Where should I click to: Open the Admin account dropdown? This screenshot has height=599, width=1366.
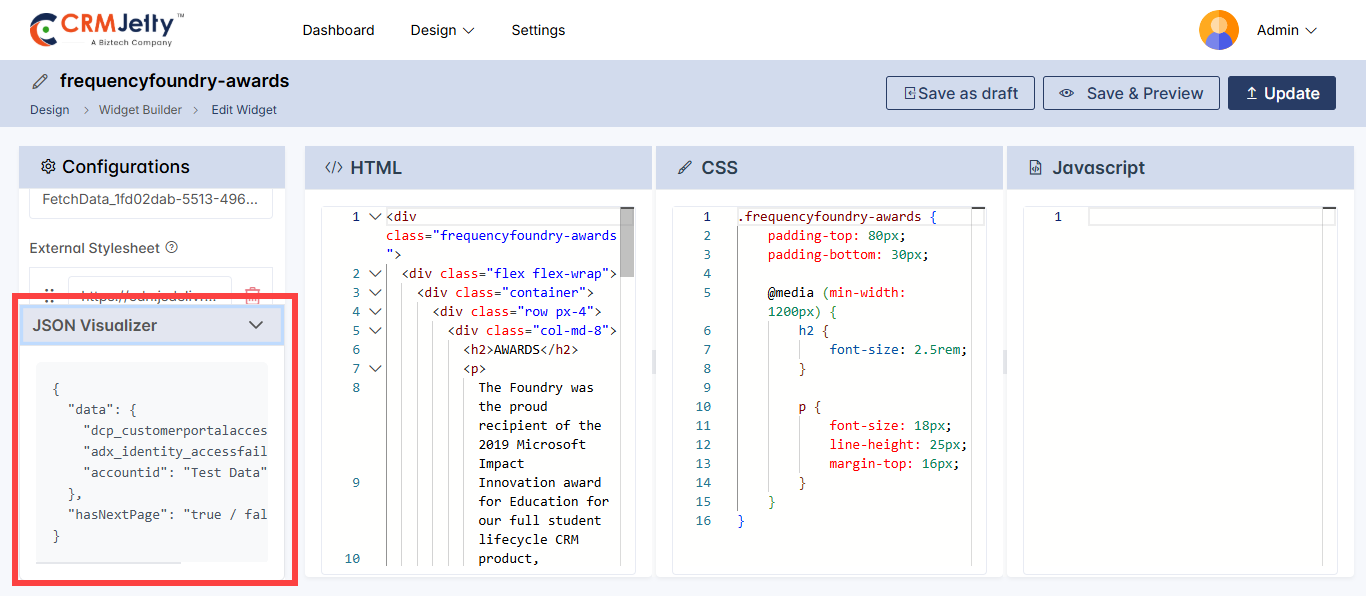coord(1286,30)
